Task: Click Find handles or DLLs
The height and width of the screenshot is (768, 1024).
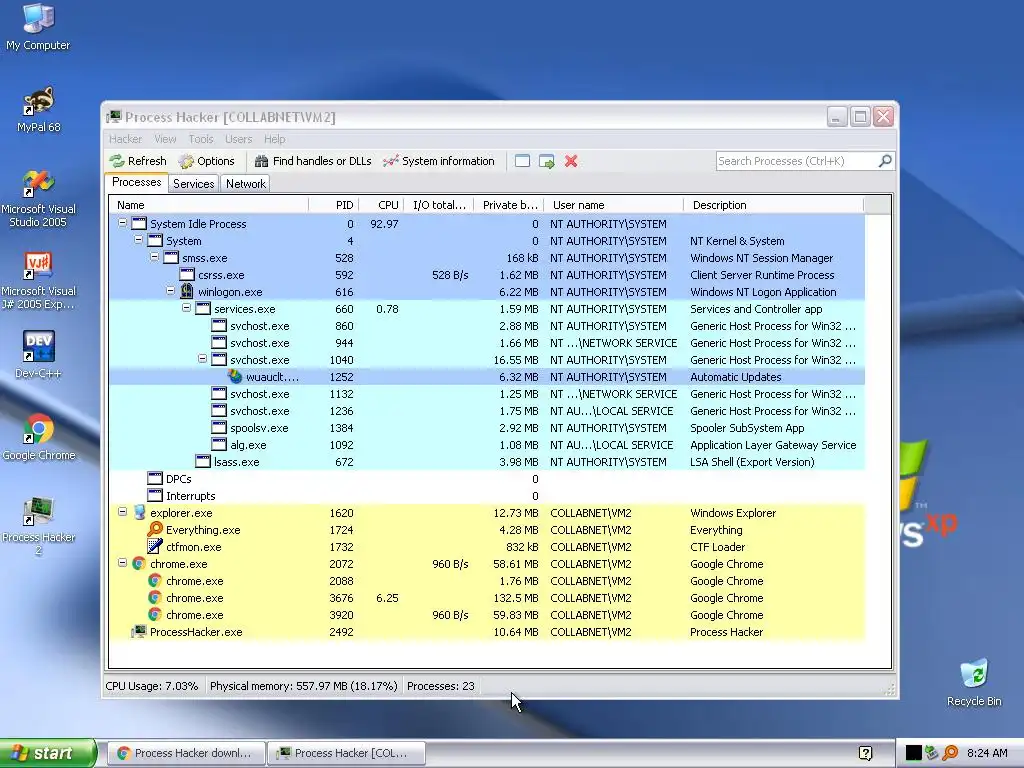Action: click(313, 161)
